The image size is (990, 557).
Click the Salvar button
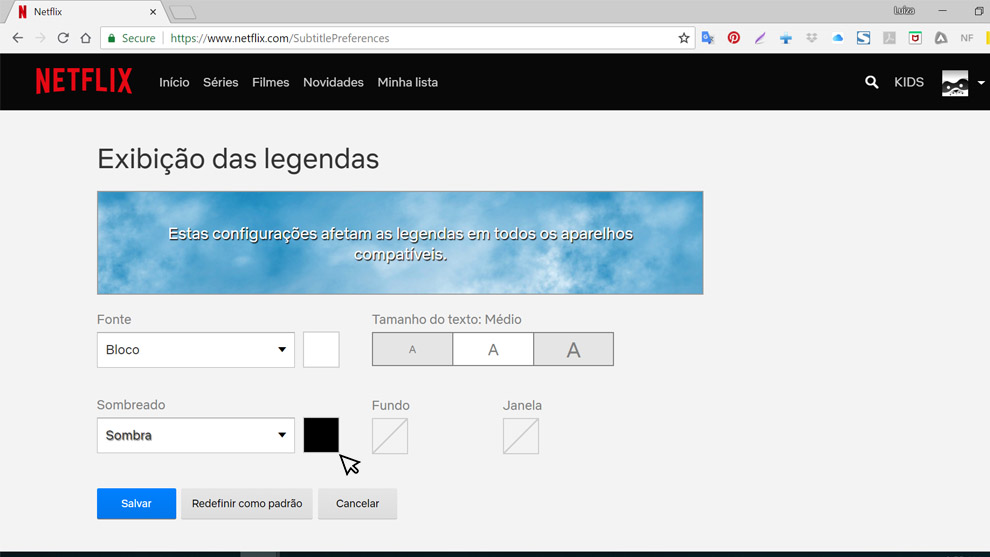click(136, 503)
